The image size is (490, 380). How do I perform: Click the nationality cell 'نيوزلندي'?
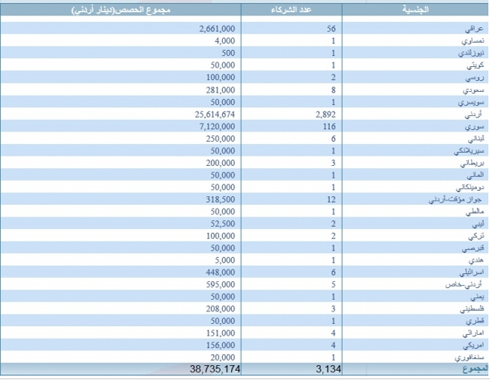(x=471, y=53)
